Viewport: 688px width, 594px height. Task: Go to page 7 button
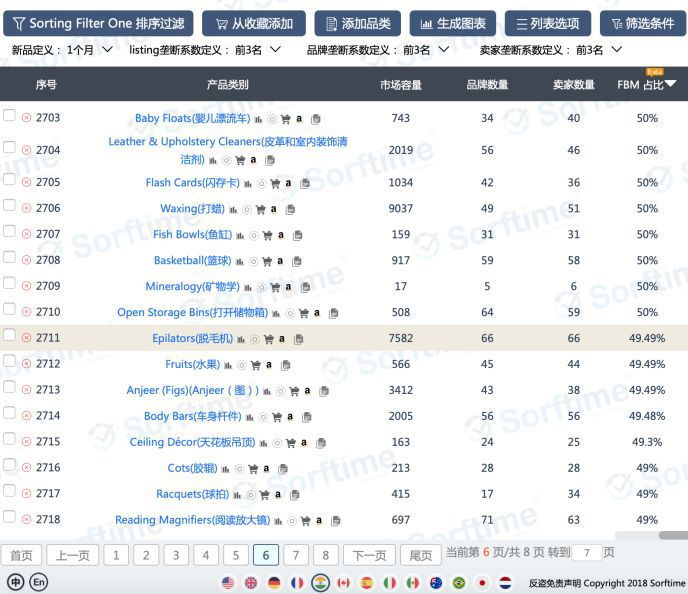tap(296, 555)
